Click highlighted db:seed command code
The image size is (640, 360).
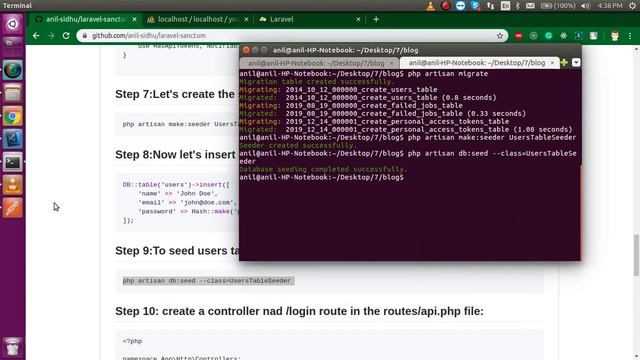tap(207, 281)
